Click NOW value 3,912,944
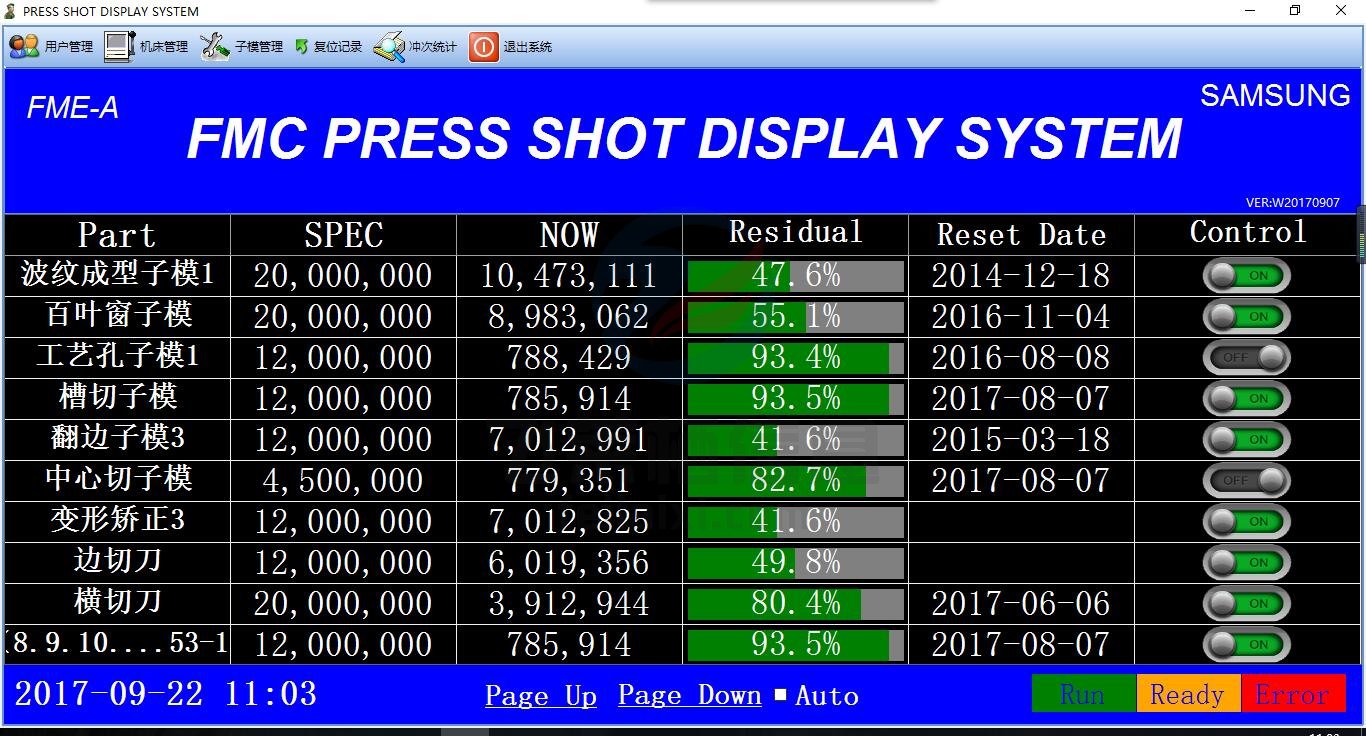This screenshot has height=736, width=1366. tap(569, 604)
